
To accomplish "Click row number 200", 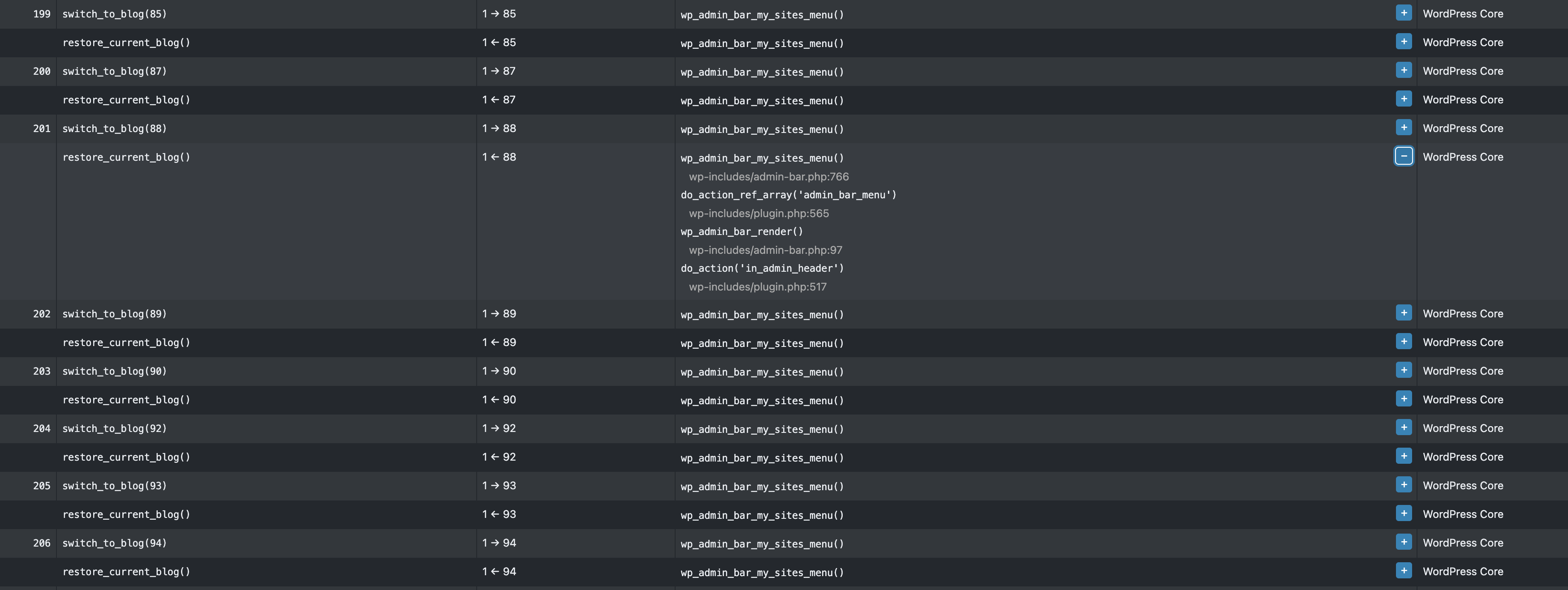I will (x=42, y=71).
